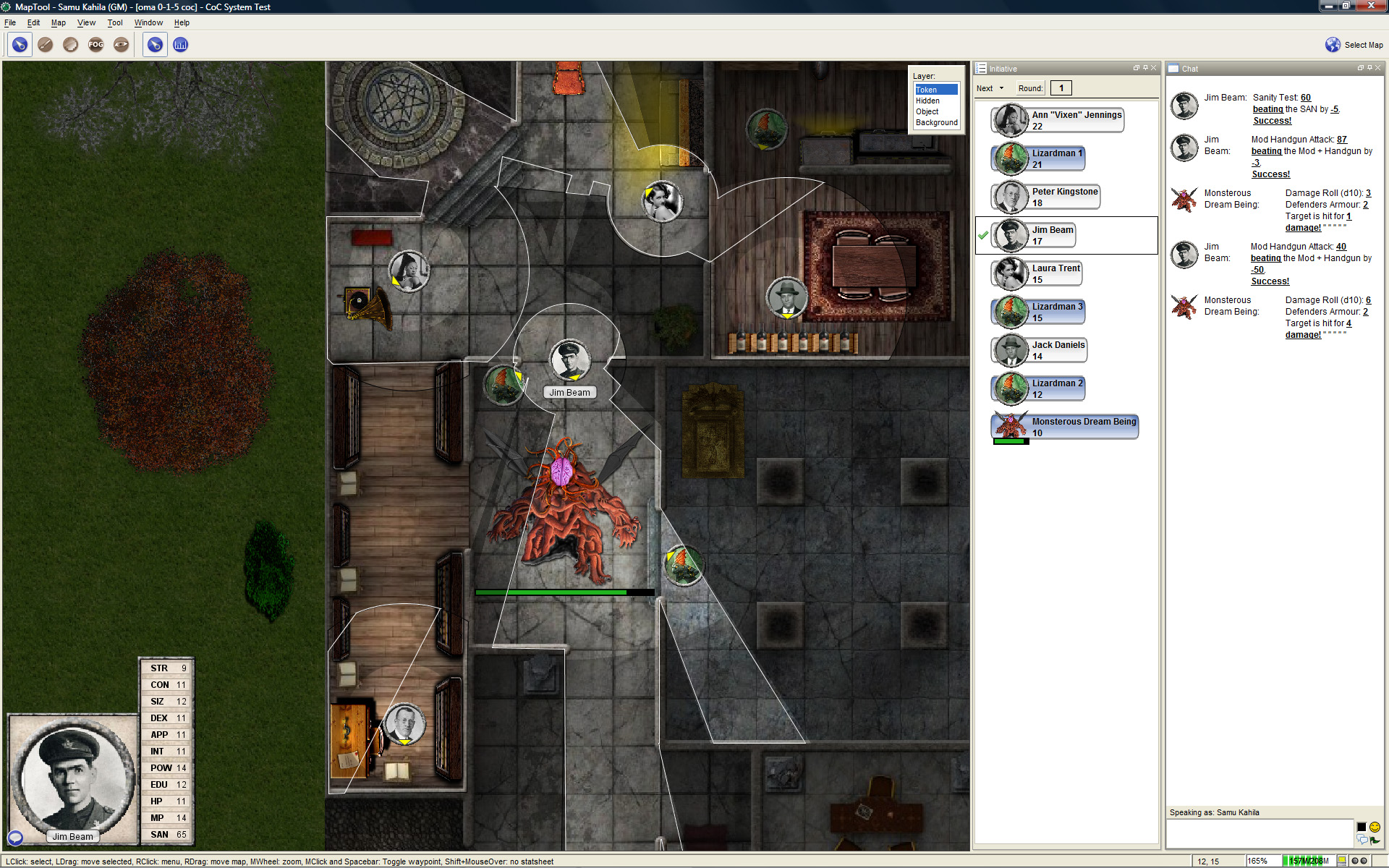Select Monsterous Dream Being in initiative list
The width and height of the screenshot is (1389, 868).
click(1083, 426)
